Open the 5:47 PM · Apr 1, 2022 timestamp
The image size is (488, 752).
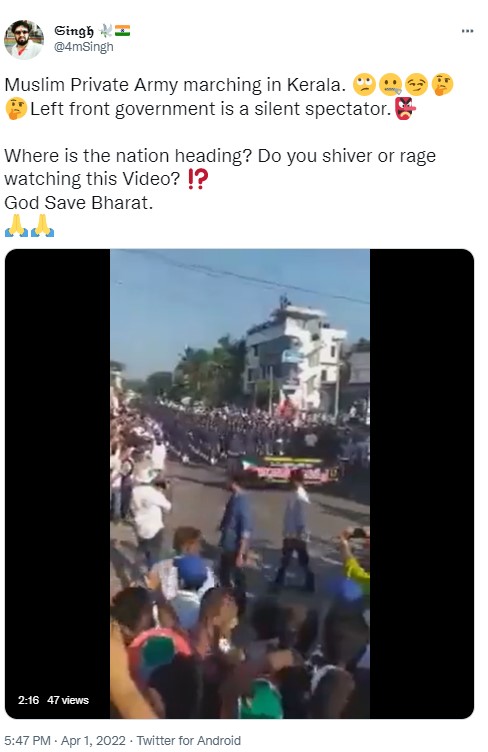65,740
